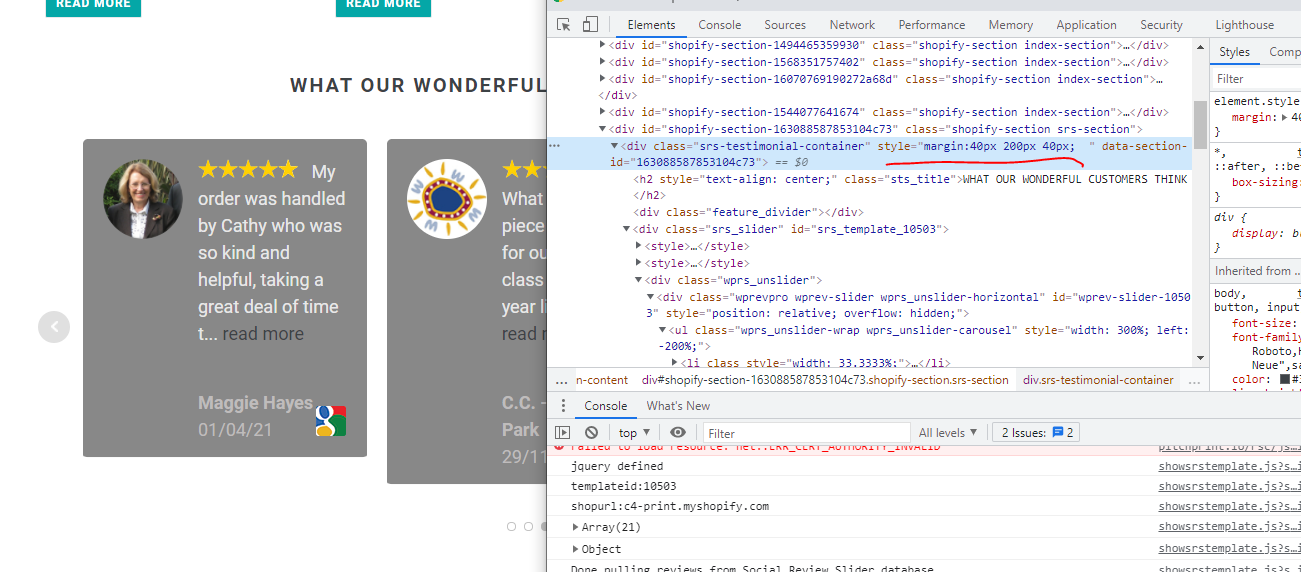Open the top JavaScript context dropdown
The width and height of the screenshot is (1301, 572).
(x=634, y=433)
